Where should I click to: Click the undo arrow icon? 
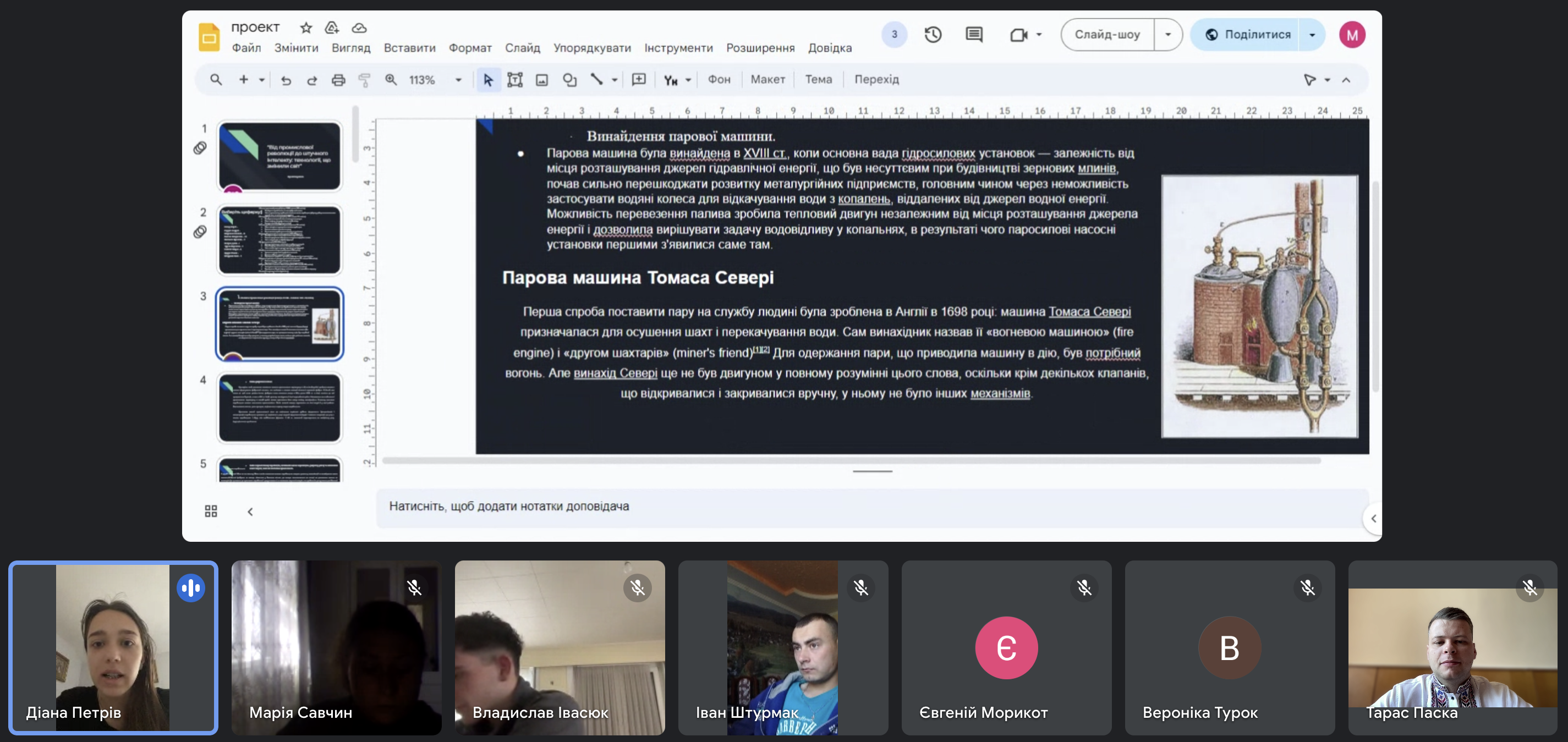tap(286, 80)
